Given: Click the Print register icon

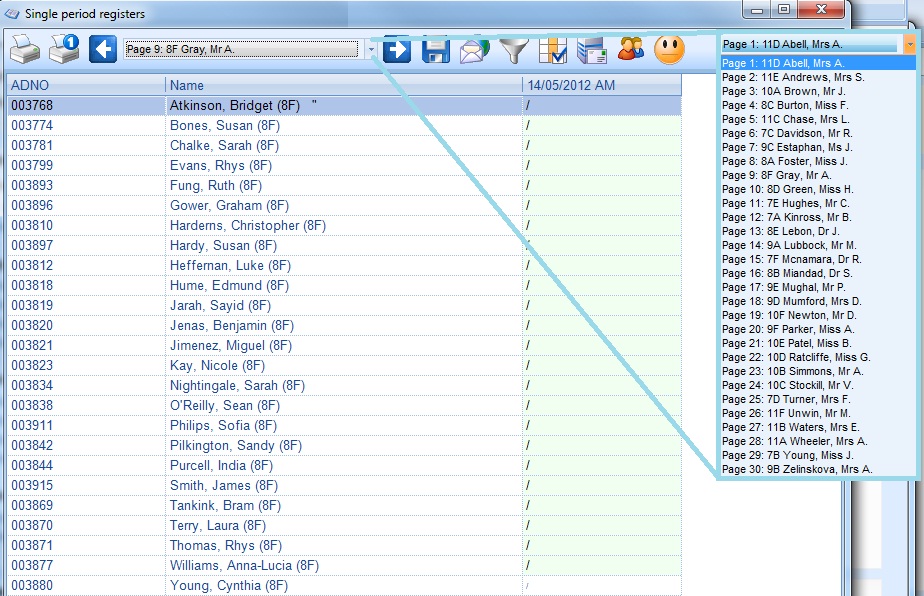Looking at the screenshot, I should click(25, 49).
